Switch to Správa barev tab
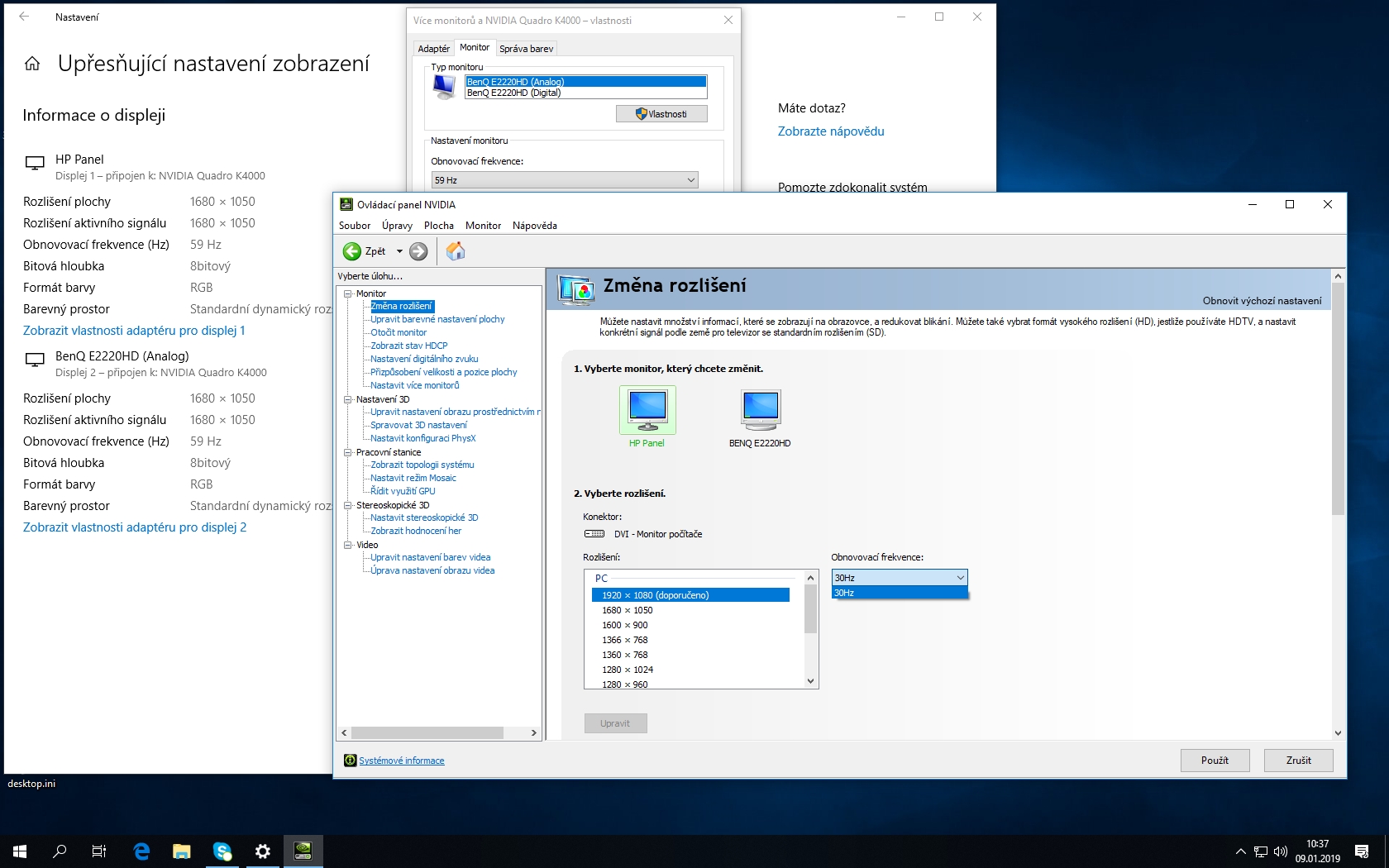Screen dimensions: 1389x868 pyautogui.click(x=527, y=49)
